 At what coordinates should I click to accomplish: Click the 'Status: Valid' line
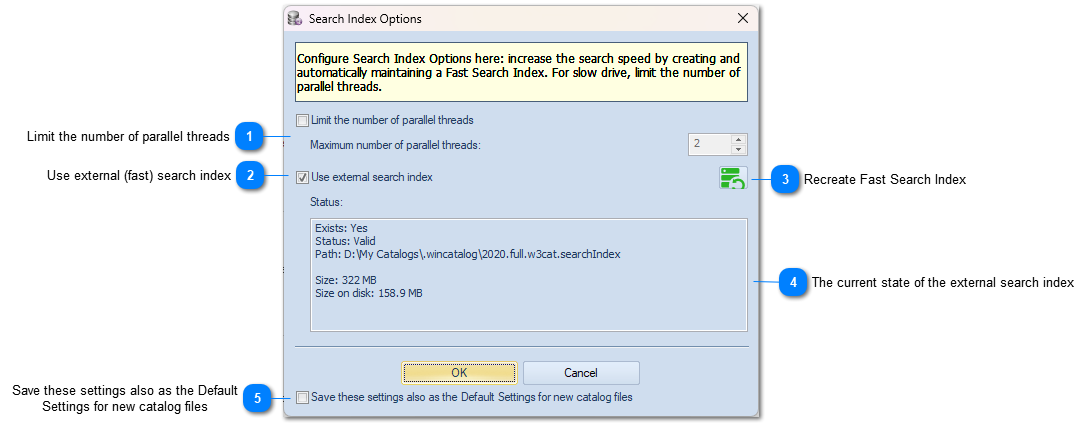tap(345, 241)
